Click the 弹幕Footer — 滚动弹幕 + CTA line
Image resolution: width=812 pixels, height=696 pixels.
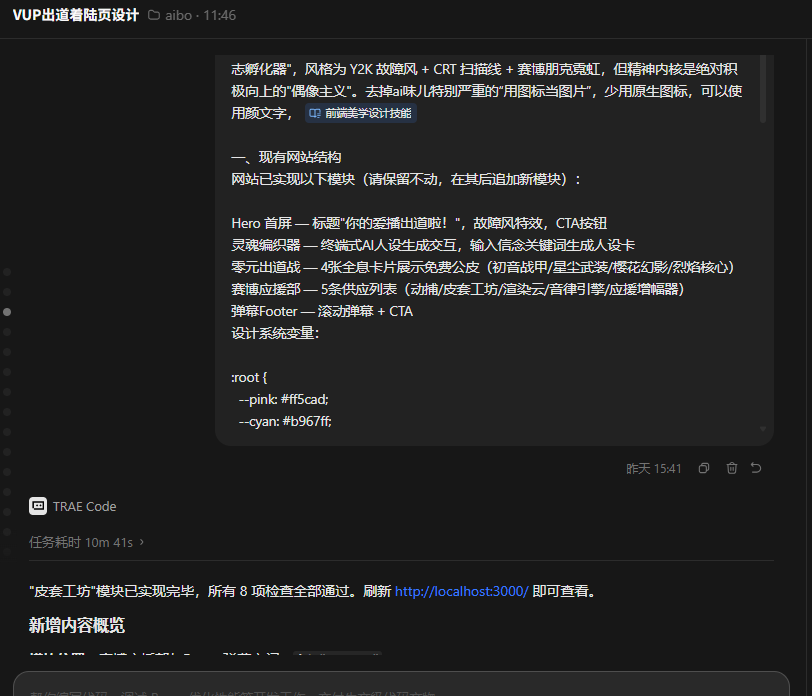322,311
